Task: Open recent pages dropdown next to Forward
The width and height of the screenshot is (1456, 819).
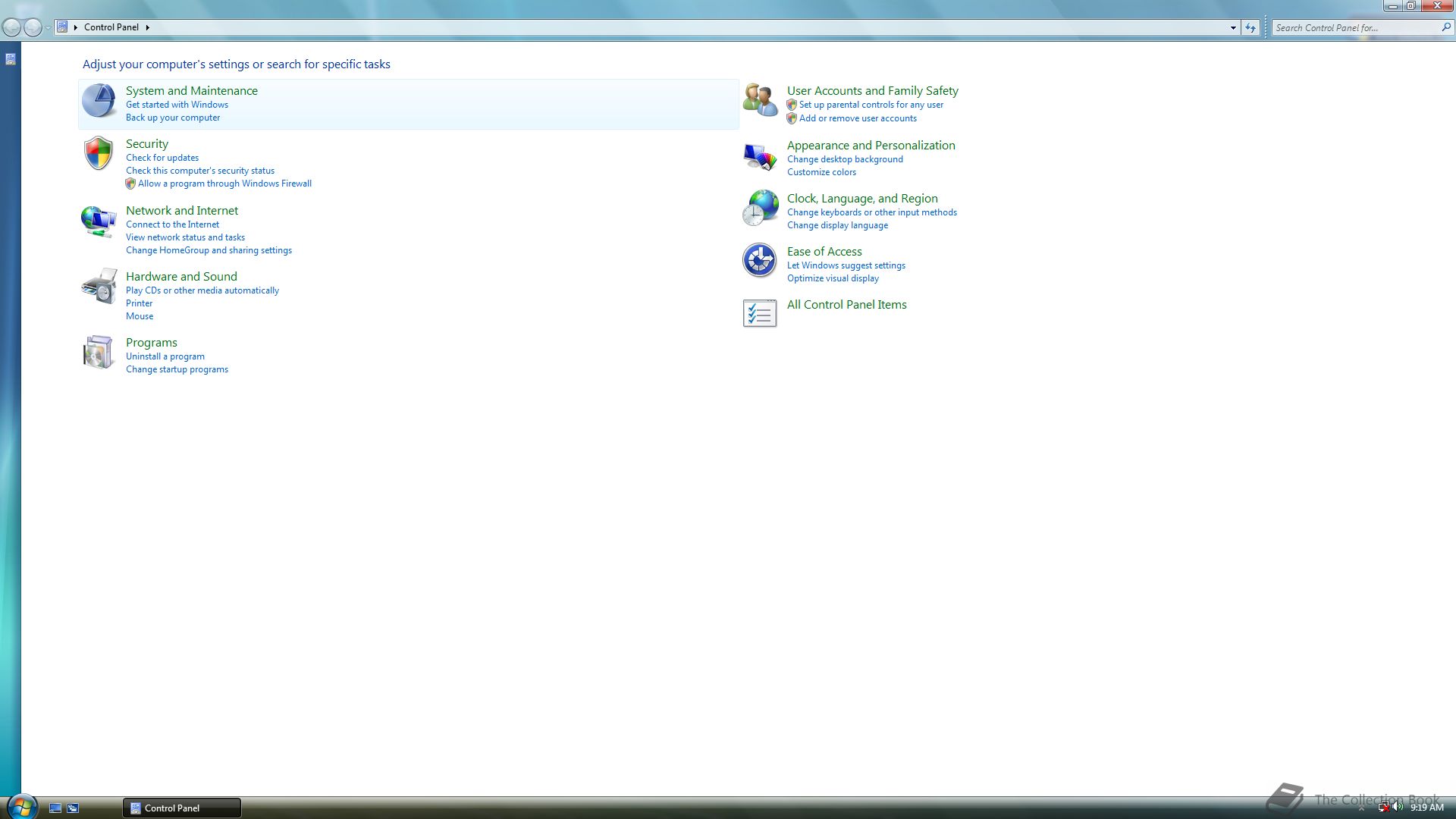Action: [x=48, y=28]
